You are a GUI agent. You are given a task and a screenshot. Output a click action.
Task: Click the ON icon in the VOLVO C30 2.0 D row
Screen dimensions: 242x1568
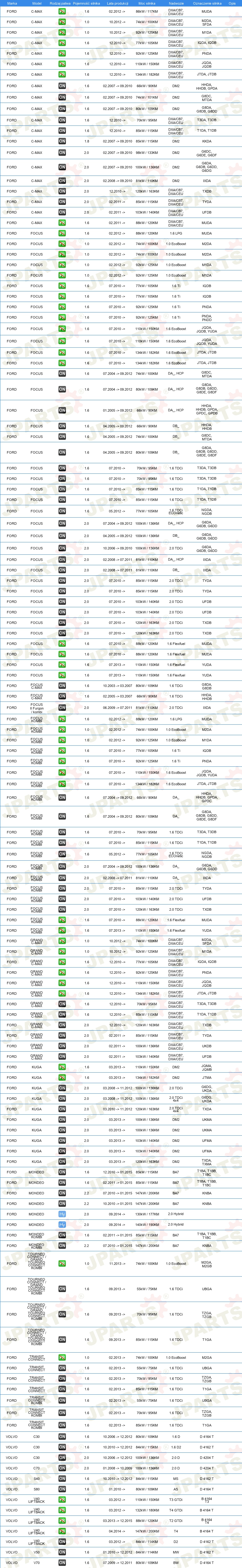point(62,1458)
